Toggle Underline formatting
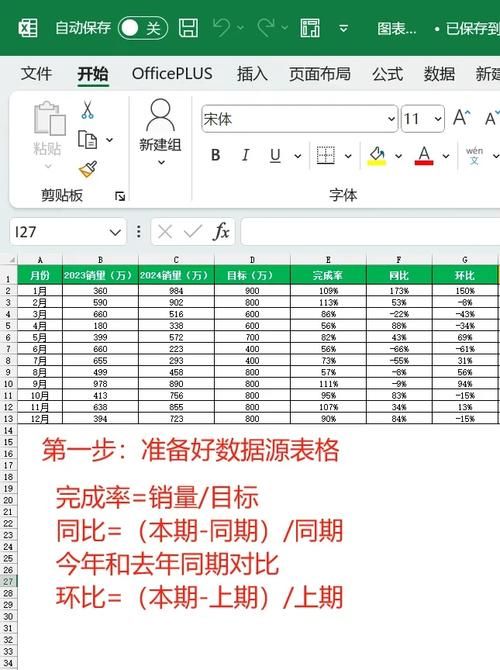This screenshot has width=500, height=670. [x=275, y=155]
